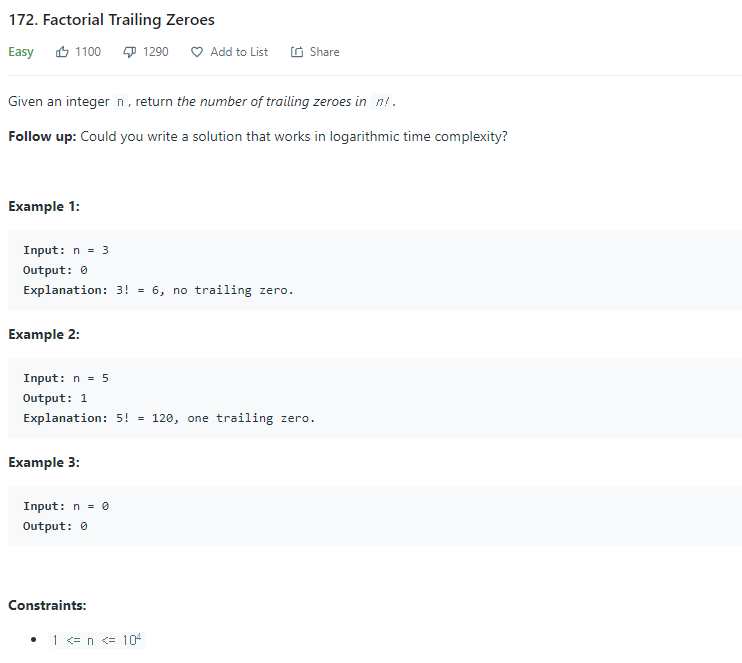Click the Constraints heading
Image resolution: width=742 pixels, height=663 pixels.
tap(47, 605)
